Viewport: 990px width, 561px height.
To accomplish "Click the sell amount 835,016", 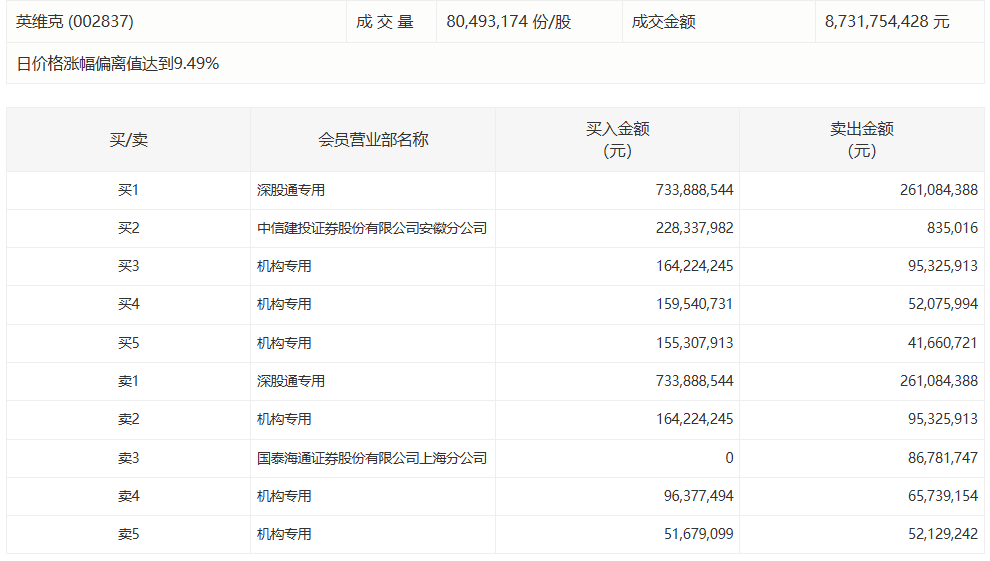I will (x=951, y=228).
